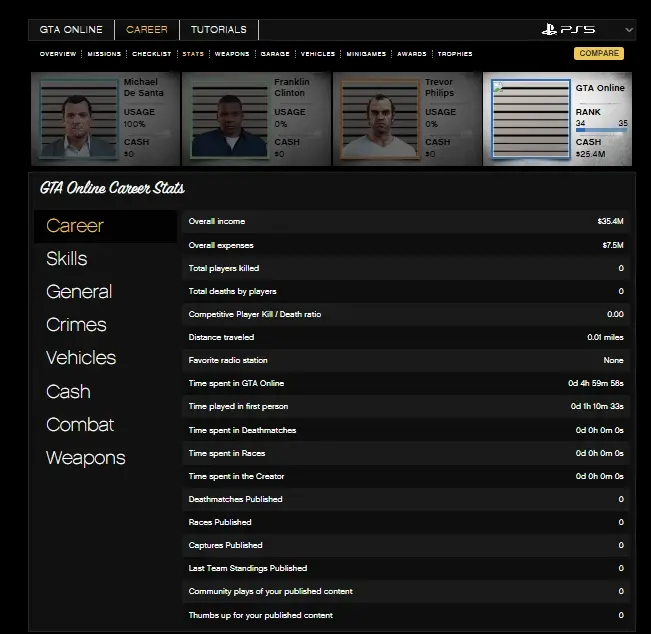Select Trevor Philips' mugshot portrait
The width and height of the screenshot is (651, 634).
coord(380,119)
